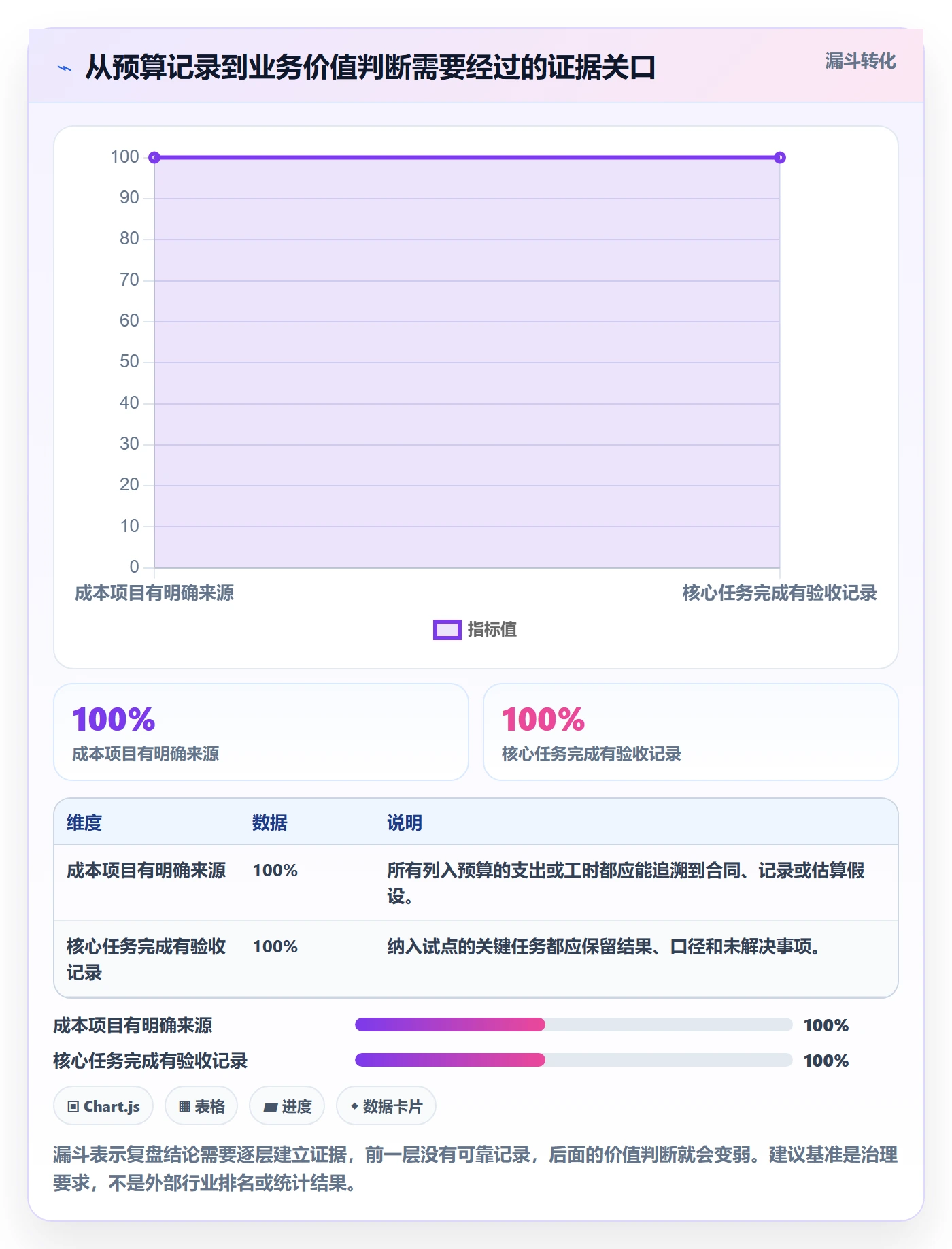Click 100% beside the 核心任务 progress bar

tap(826, 1061)
